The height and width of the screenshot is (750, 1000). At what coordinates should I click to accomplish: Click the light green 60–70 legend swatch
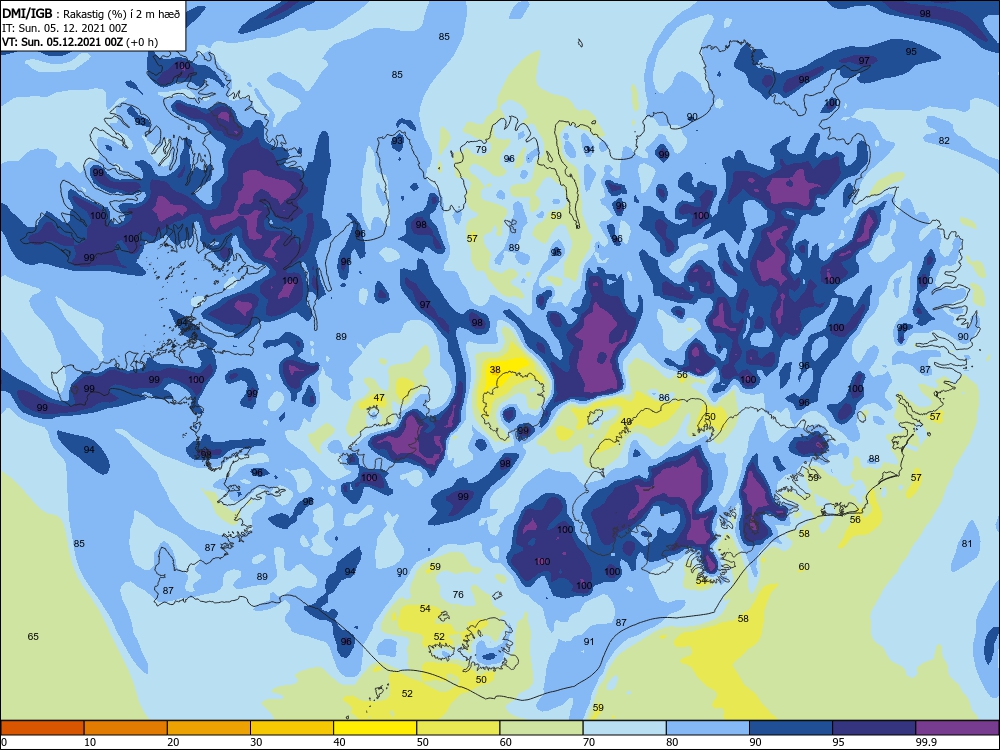coord(541,728)
